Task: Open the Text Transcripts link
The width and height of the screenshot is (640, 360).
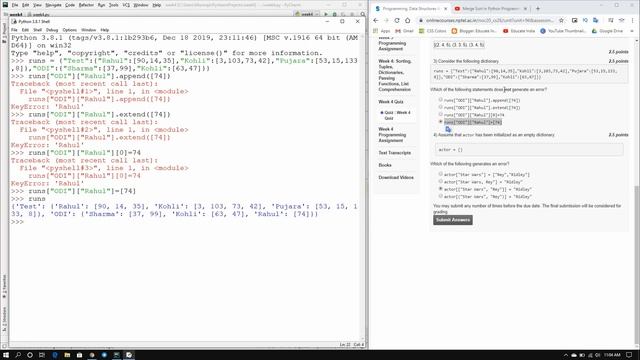Action: coord(395,153)
